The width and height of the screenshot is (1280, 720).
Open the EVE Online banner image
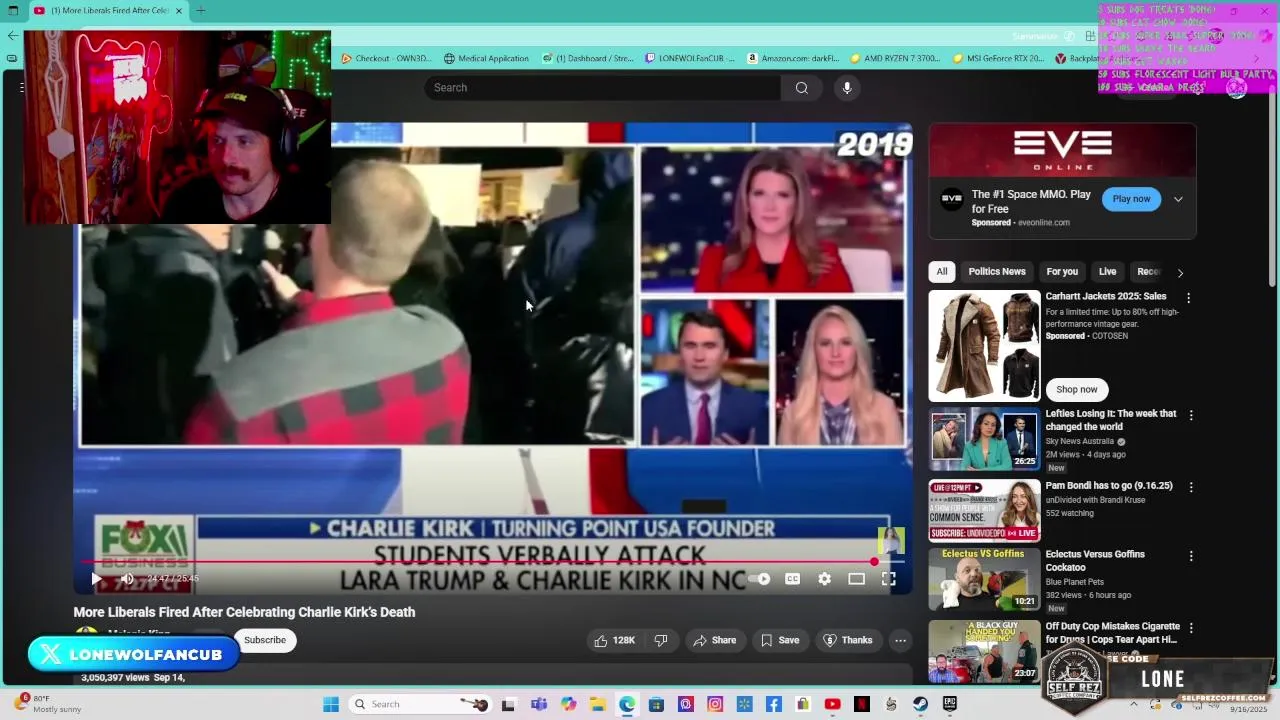(1062, 150)
